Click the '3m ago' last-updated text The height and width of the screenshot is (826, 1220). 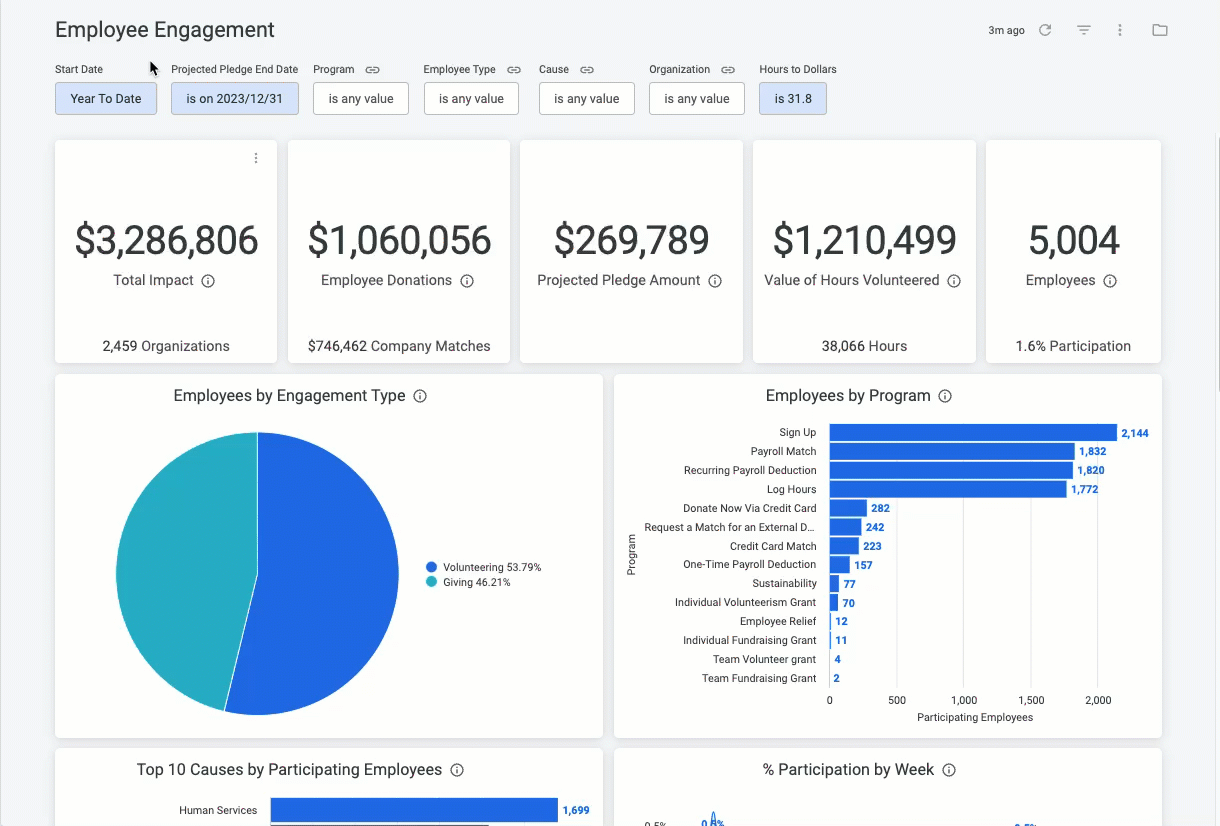click(1006, 31)
